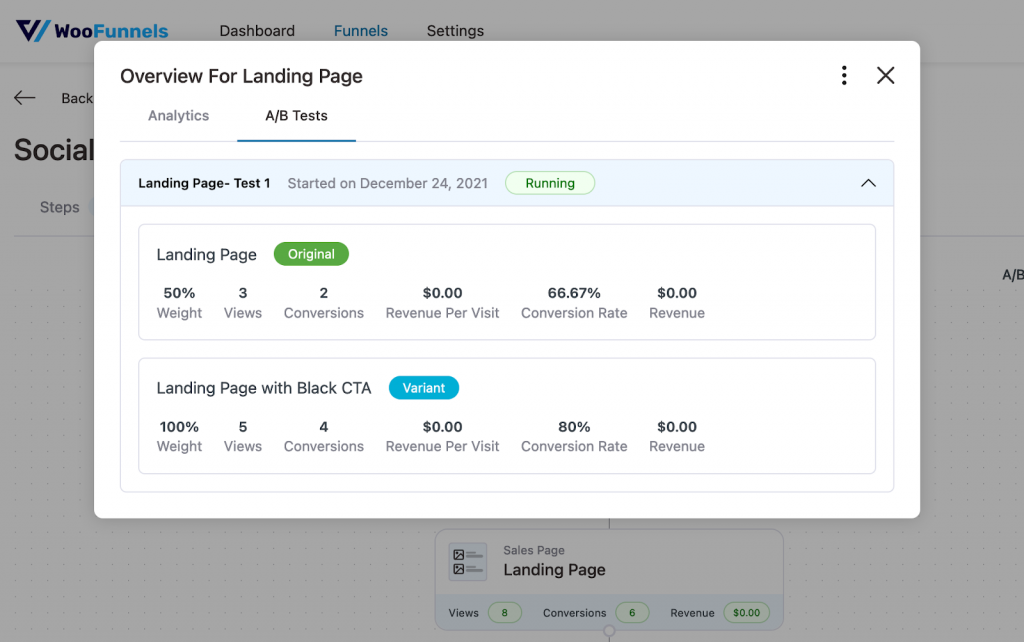
Task: Click the WooFunnels logo icon
Action: (32, 31)
